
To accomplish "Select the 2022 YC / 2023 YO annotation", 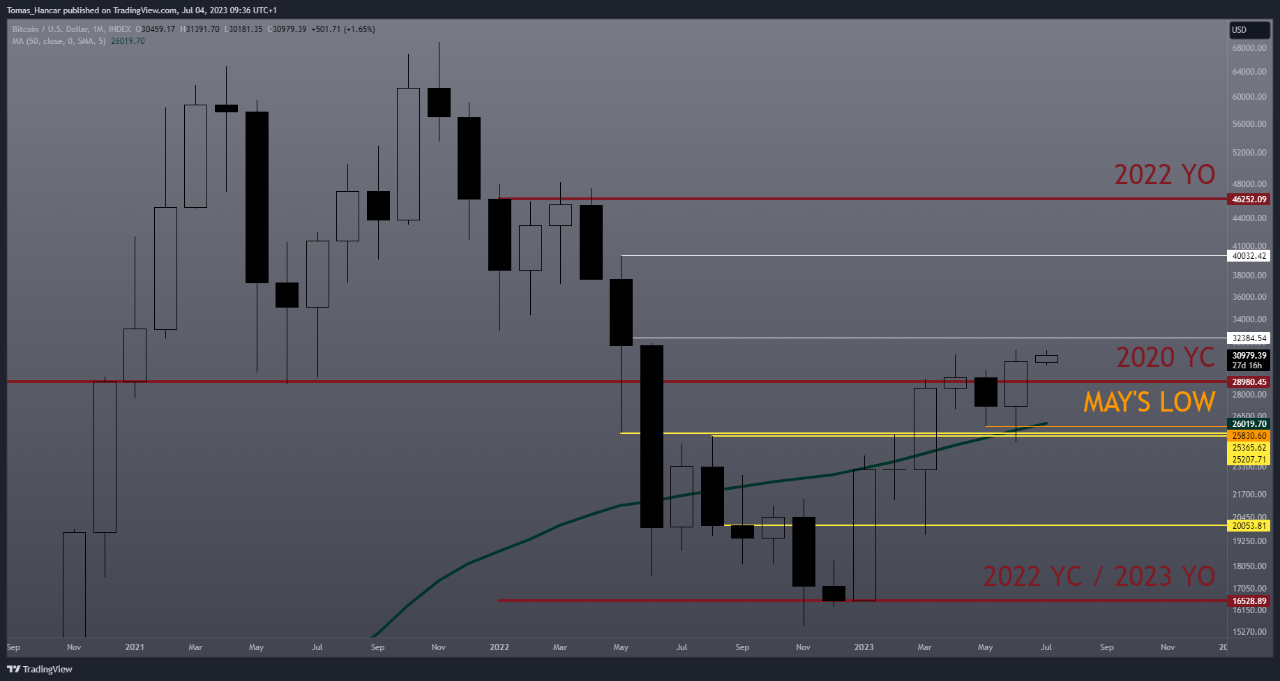I will 1099,576.
